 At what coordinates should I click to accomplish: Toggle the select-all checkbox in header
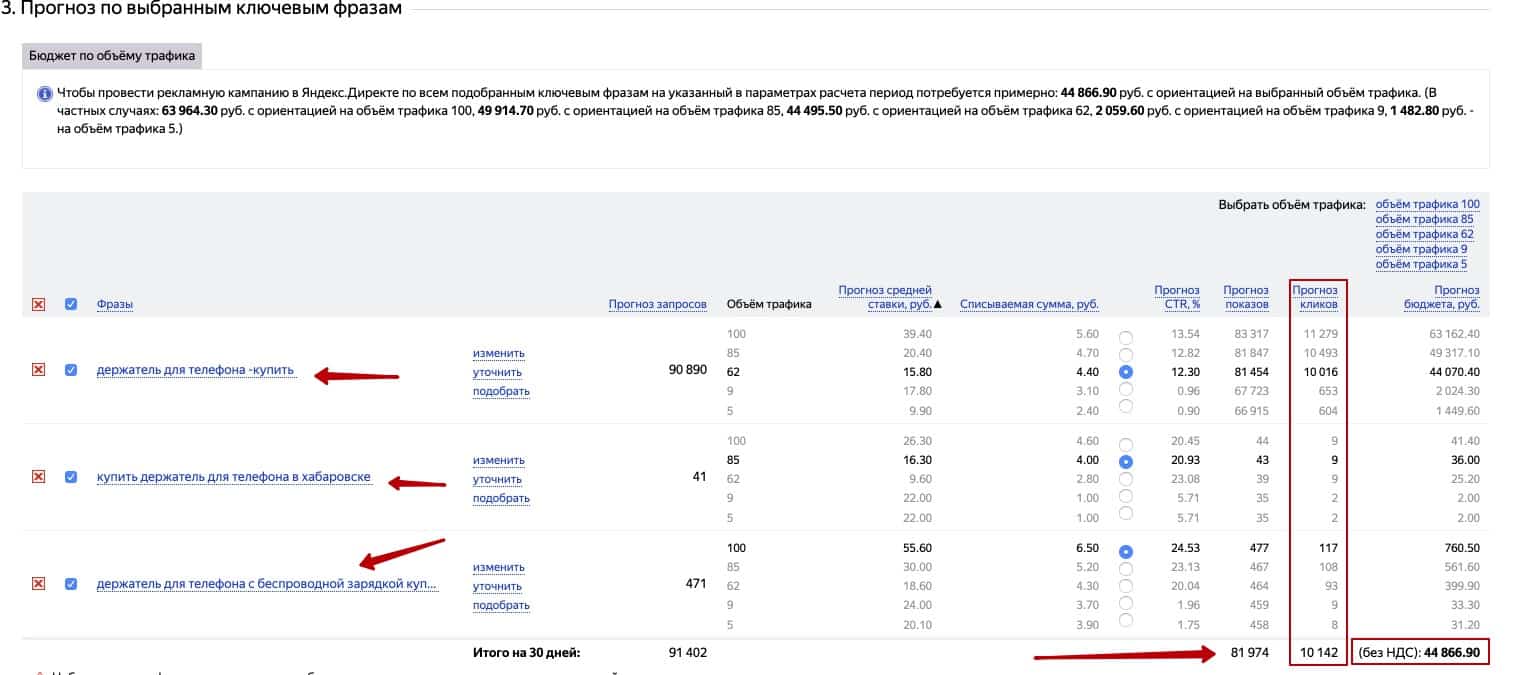tap(71, 304)
